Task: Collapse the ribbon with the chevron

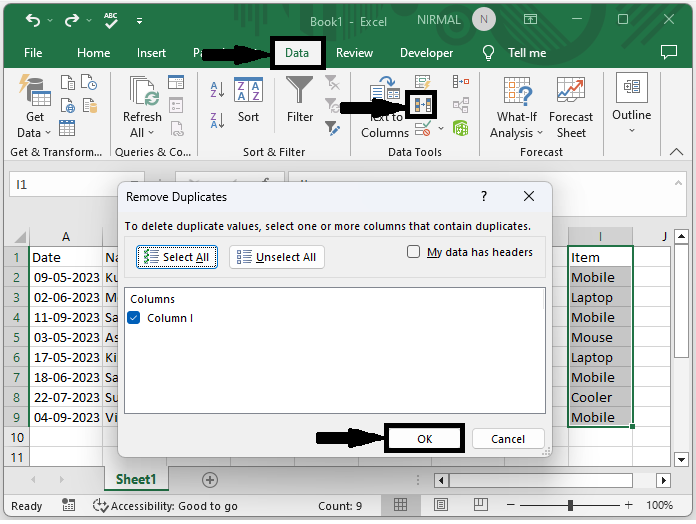Action: 676,152
